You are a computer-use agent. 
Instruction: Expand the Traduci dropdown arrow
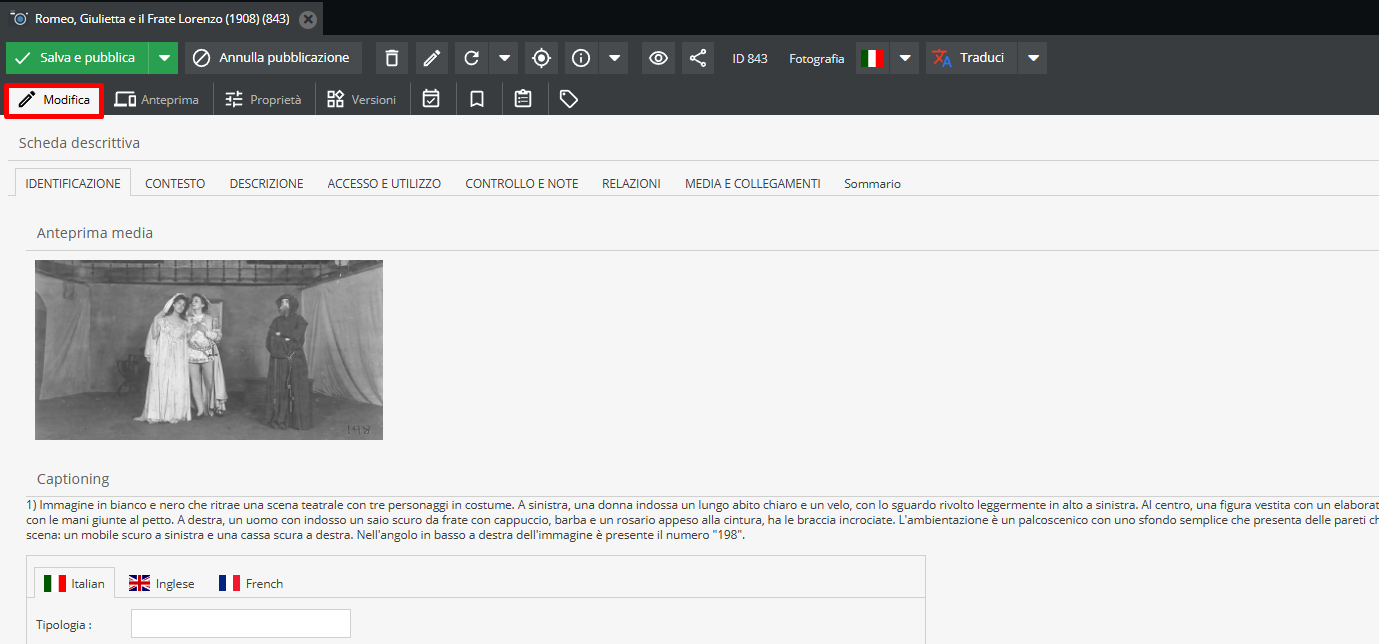[1033, 58]
